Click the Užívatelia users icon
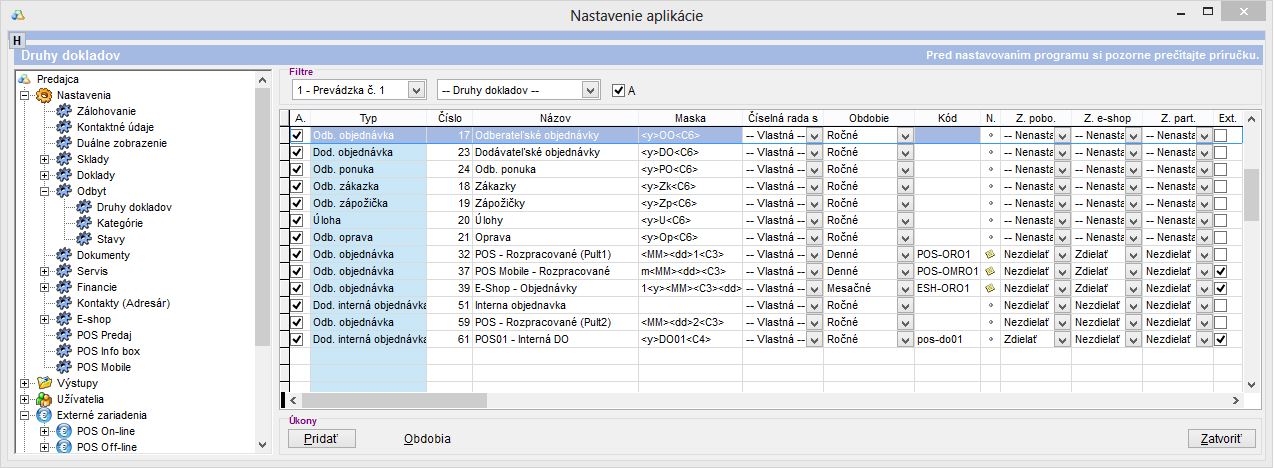Viewport: 1274px width, 468px height. pyautogui.click(x=44, y=399)
